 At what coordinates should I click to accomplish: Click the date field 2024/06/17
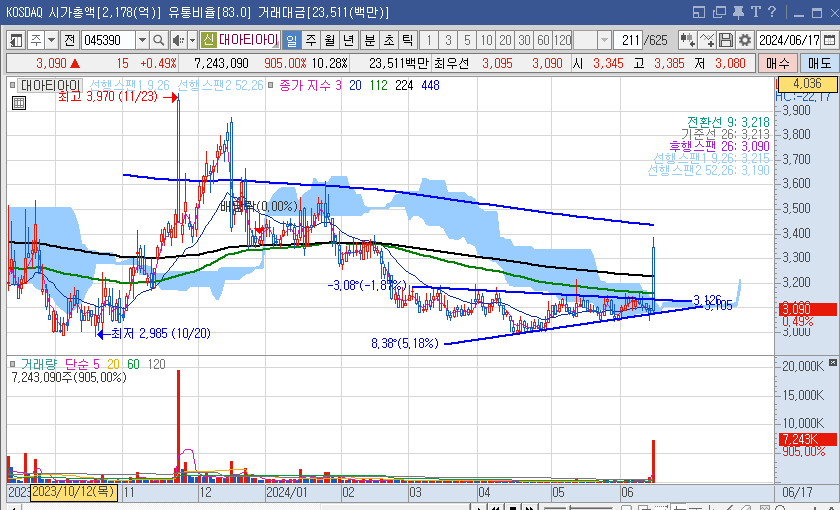[x=789, y=40]
